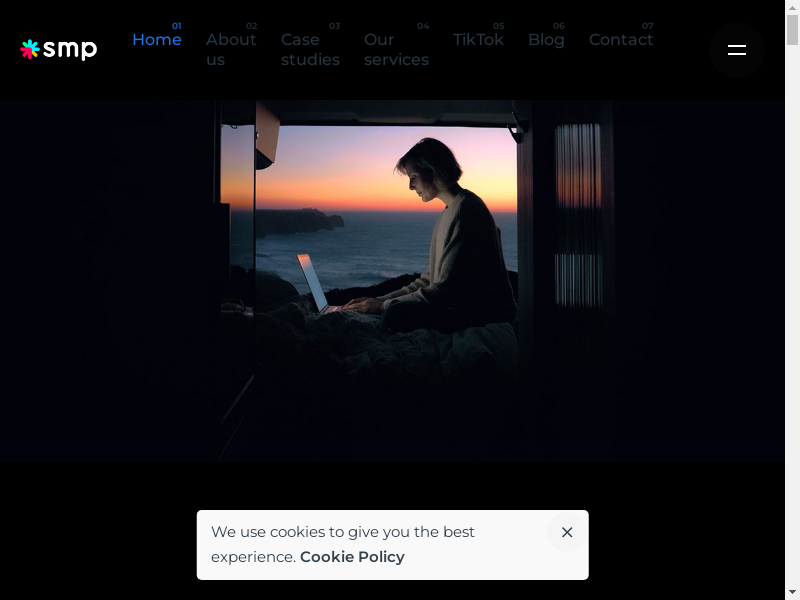This screenshot has height=600, width=800.
Task: Visit the TikTok page link
Action: [478, 39]
